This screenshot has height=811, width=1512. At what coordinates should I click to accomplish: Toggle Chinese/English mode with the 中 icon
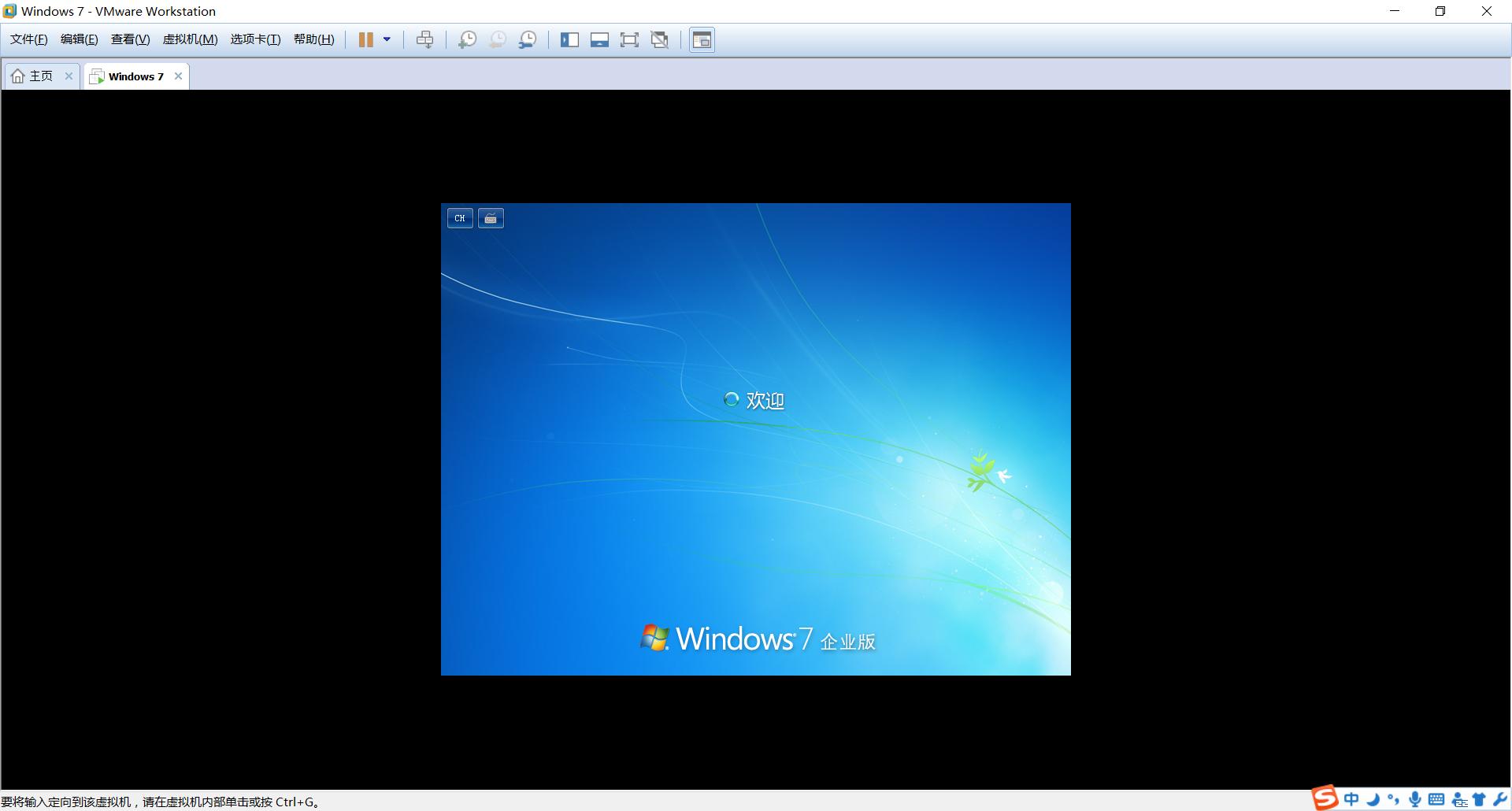[x=1351, y=800]
